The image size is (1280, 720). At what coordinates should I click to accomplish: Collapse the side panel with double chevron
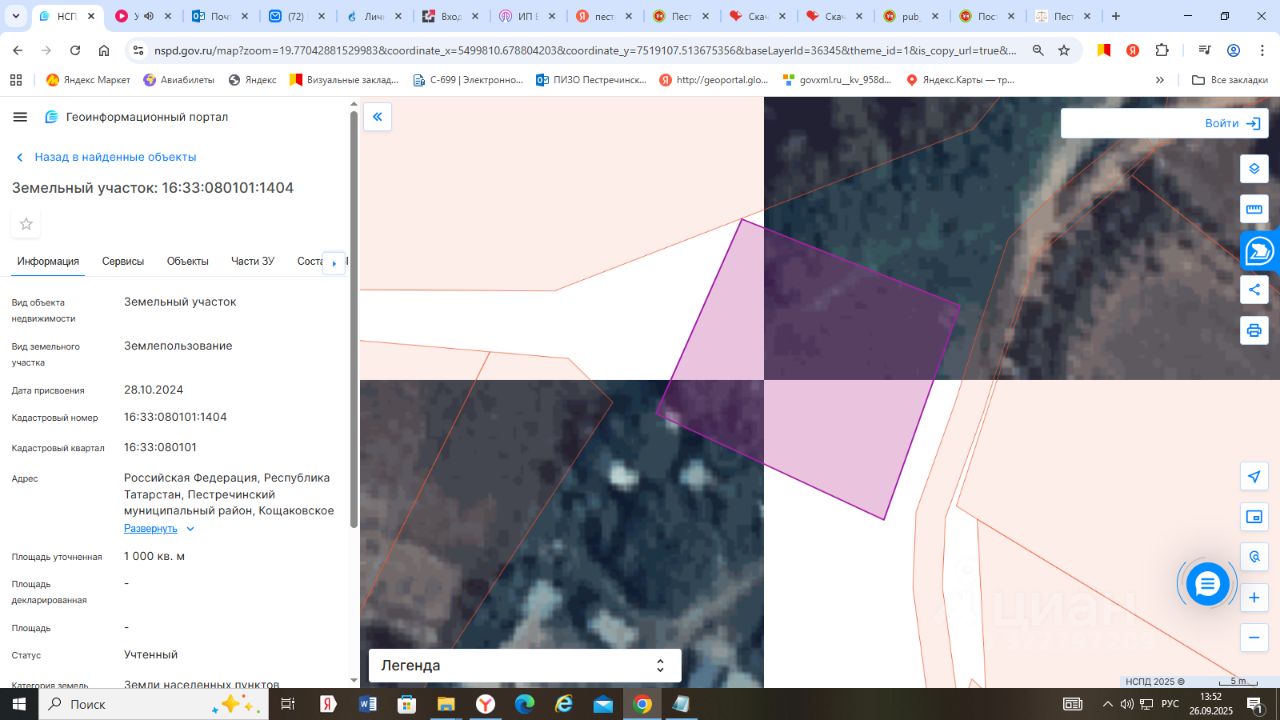tap(377, 117)
